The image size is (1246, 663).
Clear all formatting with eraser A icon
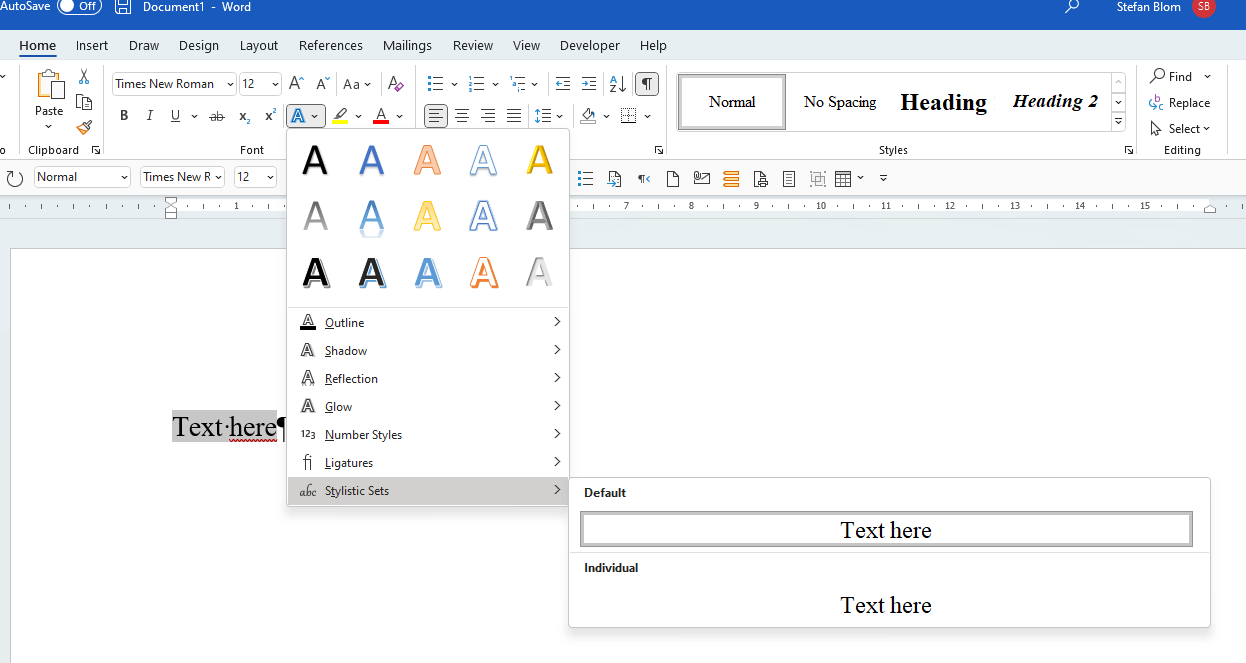(396, 84)
